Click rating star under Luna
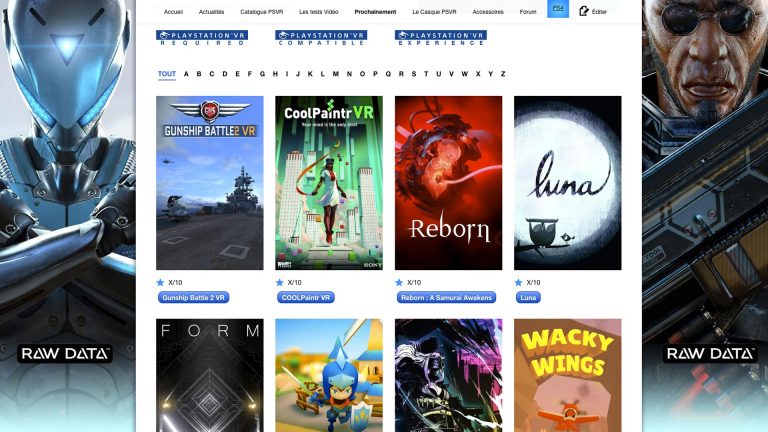768x432 pixels. click(519, 282)
